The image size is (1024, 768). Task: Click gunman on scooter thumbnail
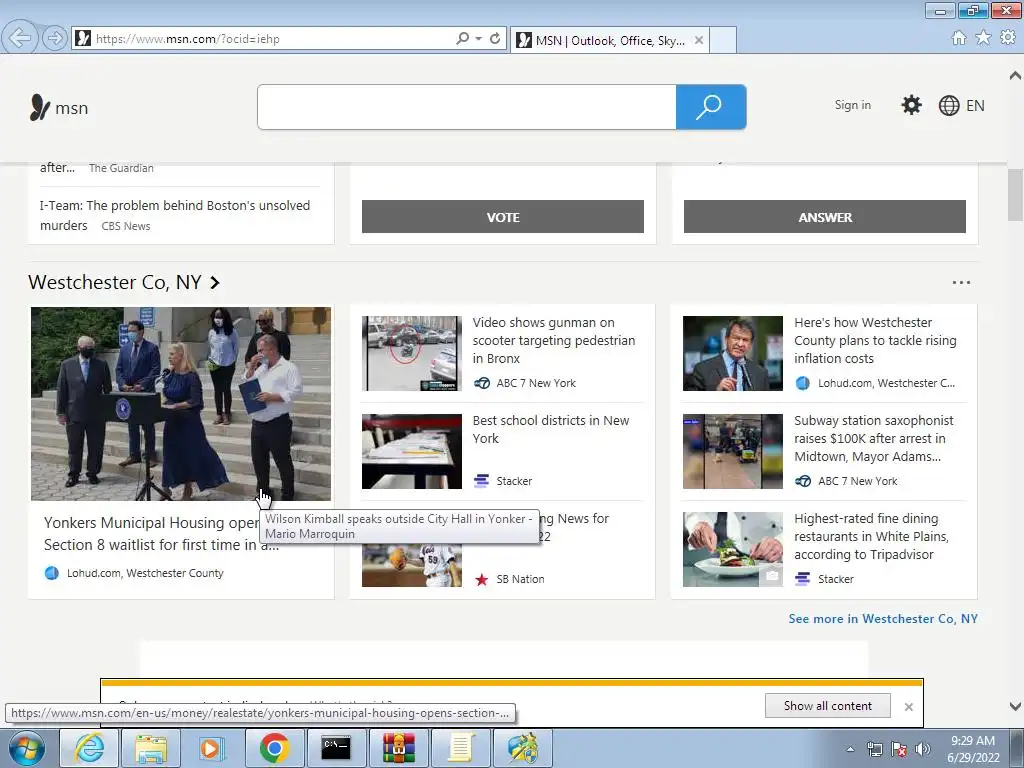[411, 353]
